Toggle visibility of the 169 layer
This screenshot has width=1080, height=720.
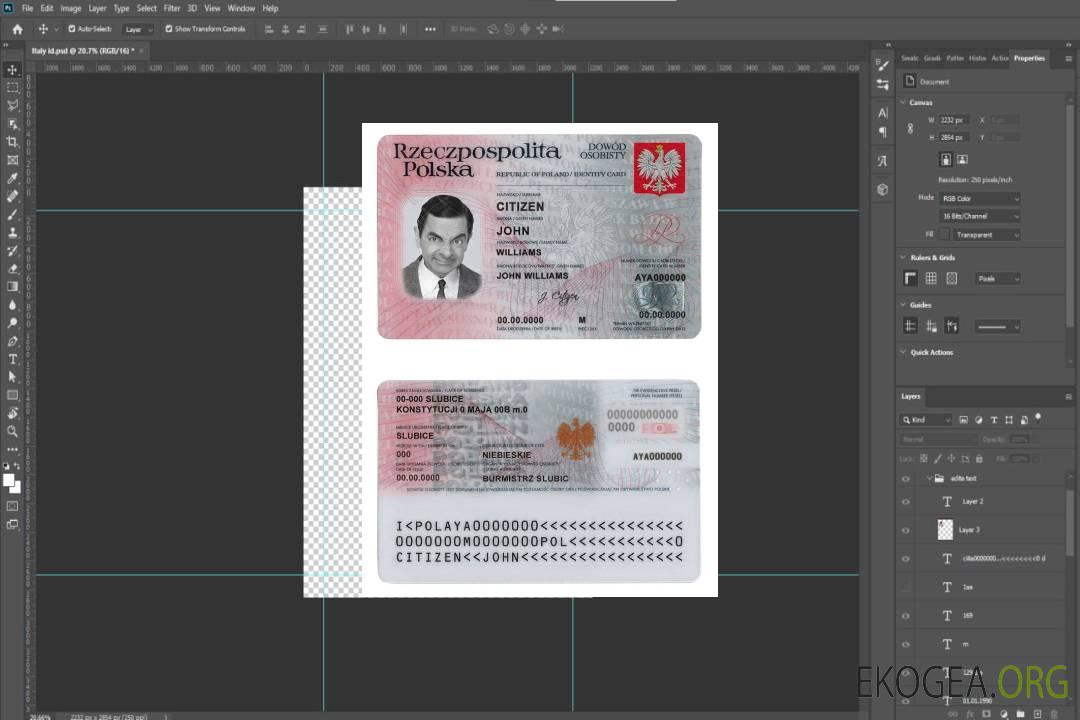coord(906,616)
